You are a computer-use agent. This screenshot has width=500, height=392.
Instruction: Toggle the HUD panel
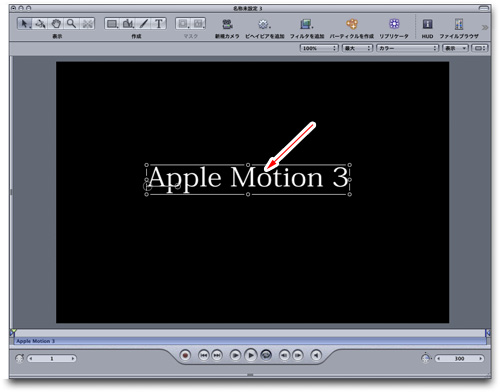tap(427, 24)
